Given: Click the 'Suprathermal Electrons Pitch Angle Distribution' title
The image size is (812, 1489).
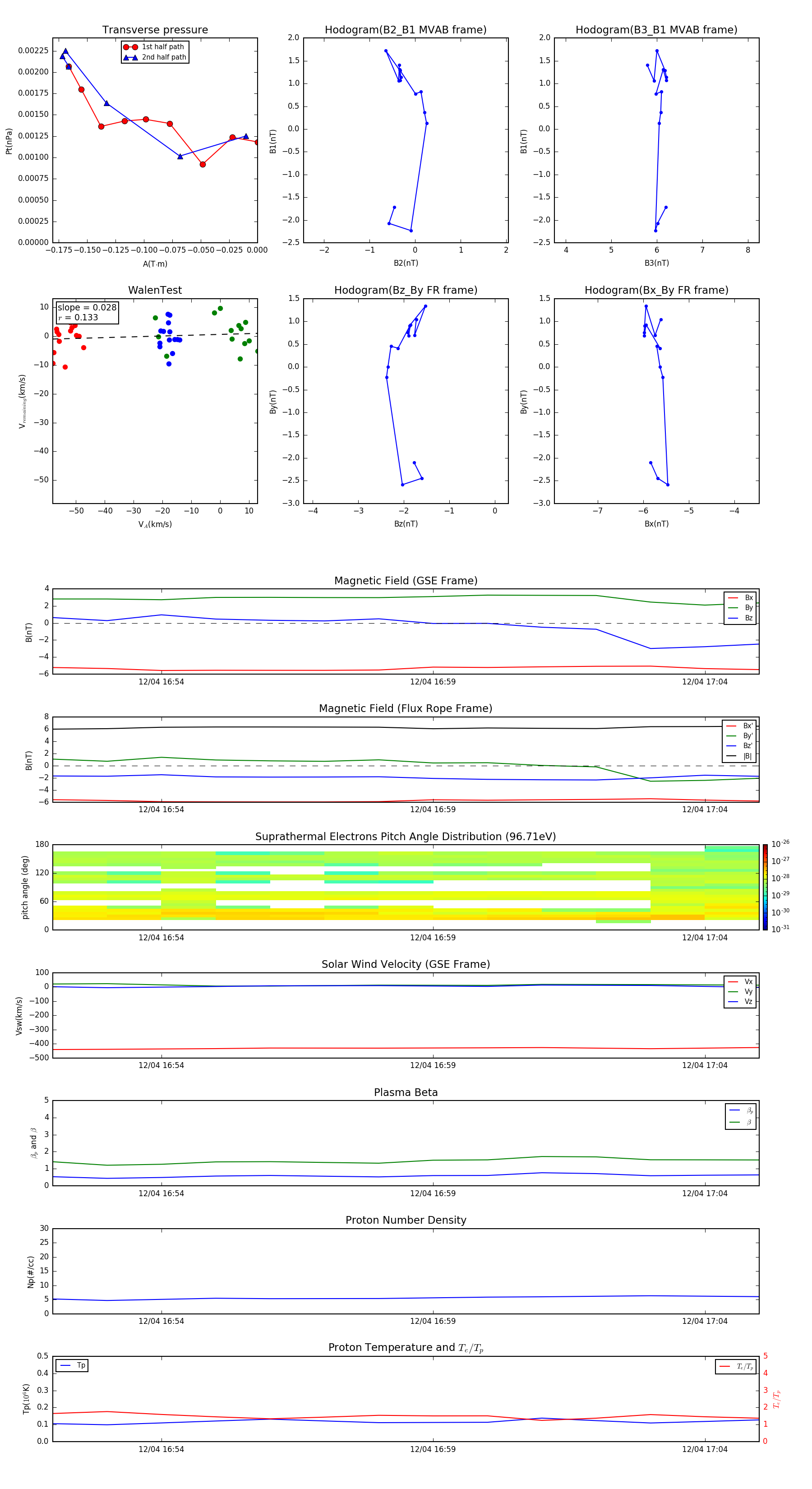Looking at the screenshot, I should tap(406, 837).
